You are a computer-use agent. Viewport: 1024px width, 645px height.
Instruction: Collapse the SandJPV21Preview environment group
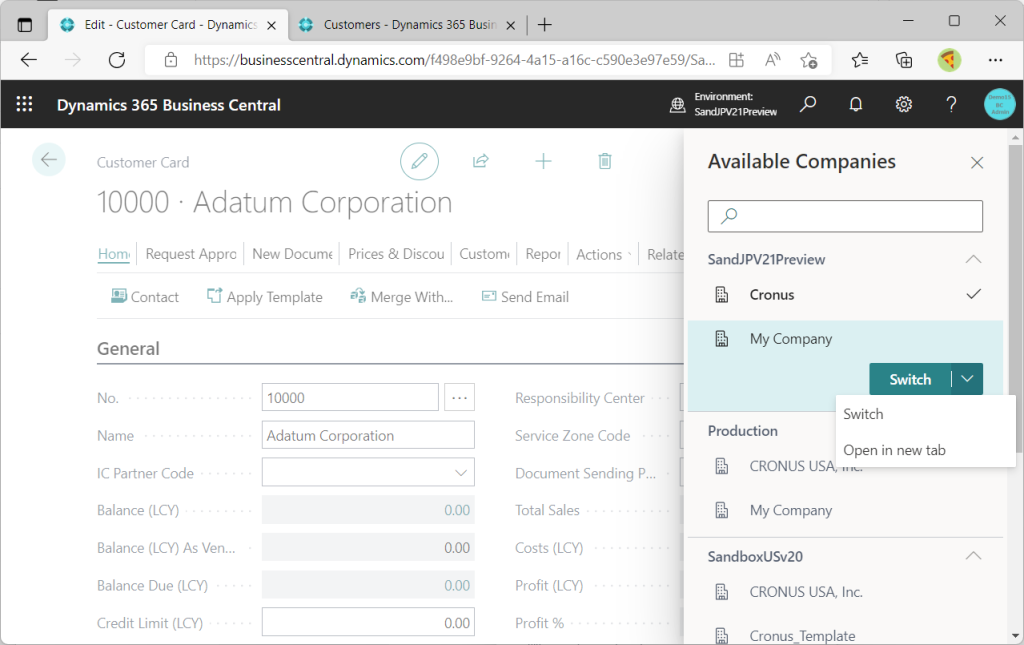tap(973, 259)
